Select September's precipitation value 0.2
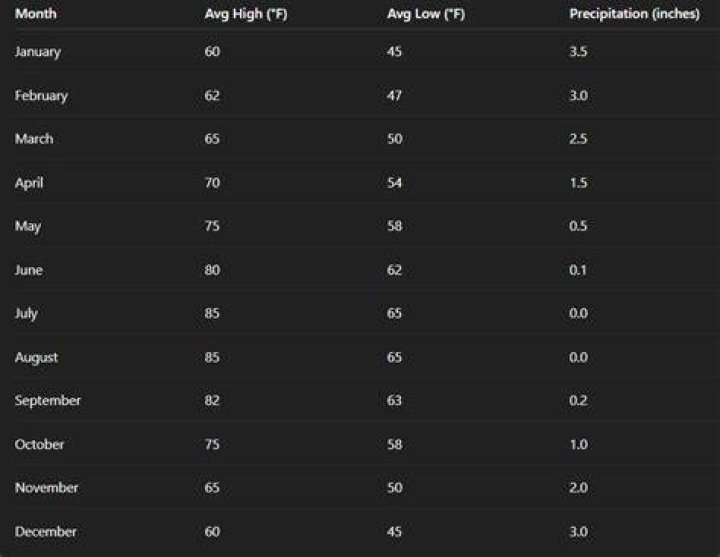 (x=578, y=400)
